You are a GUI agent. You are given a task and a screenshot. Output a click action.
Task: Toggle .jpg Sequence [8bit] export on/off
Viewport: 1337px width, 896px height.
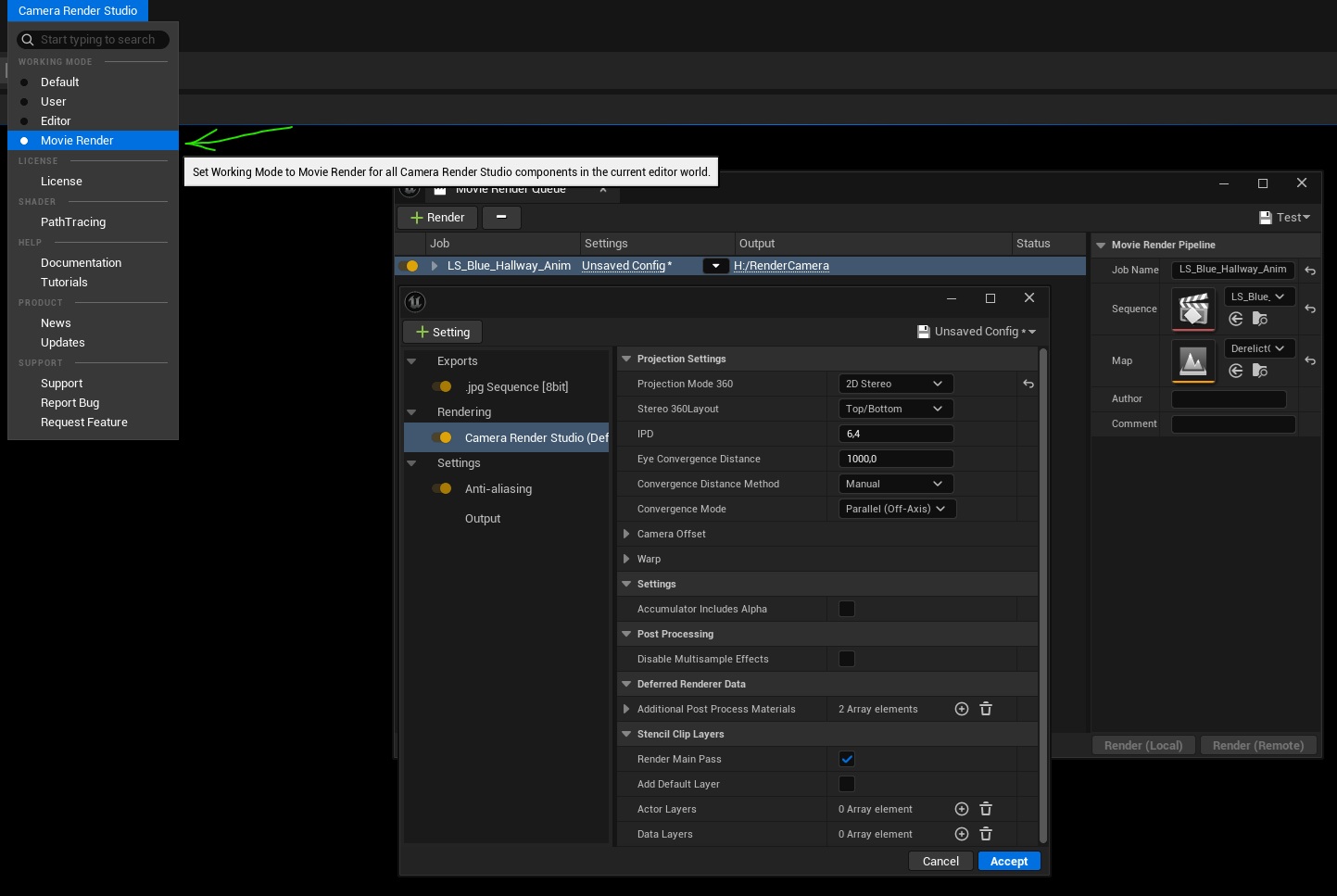(442, 387)
